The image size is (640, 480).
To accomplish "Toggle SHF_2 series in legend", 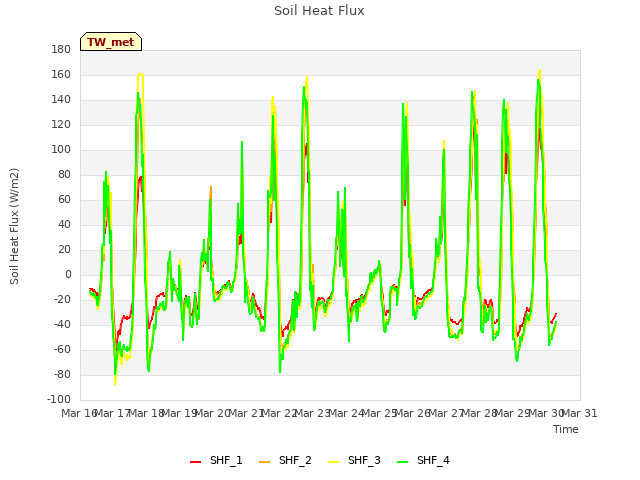I will (x=285, y=460).
